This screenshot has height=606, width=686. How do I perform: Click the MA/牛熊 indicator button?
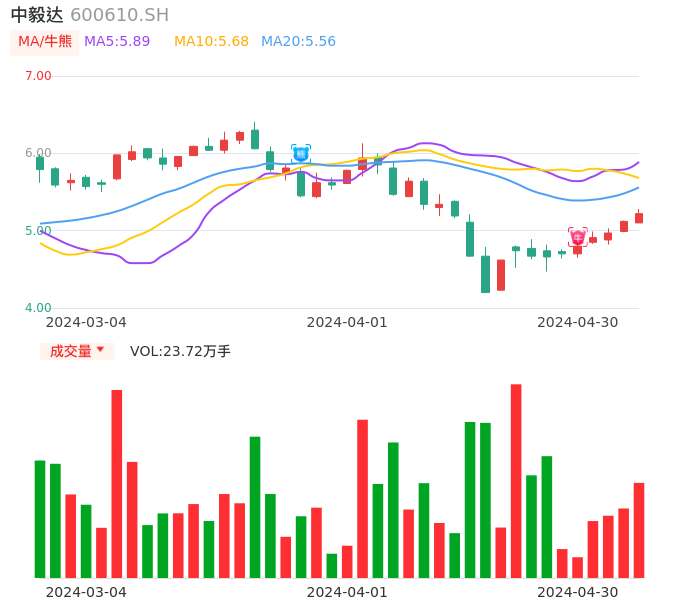pos(45,42)
